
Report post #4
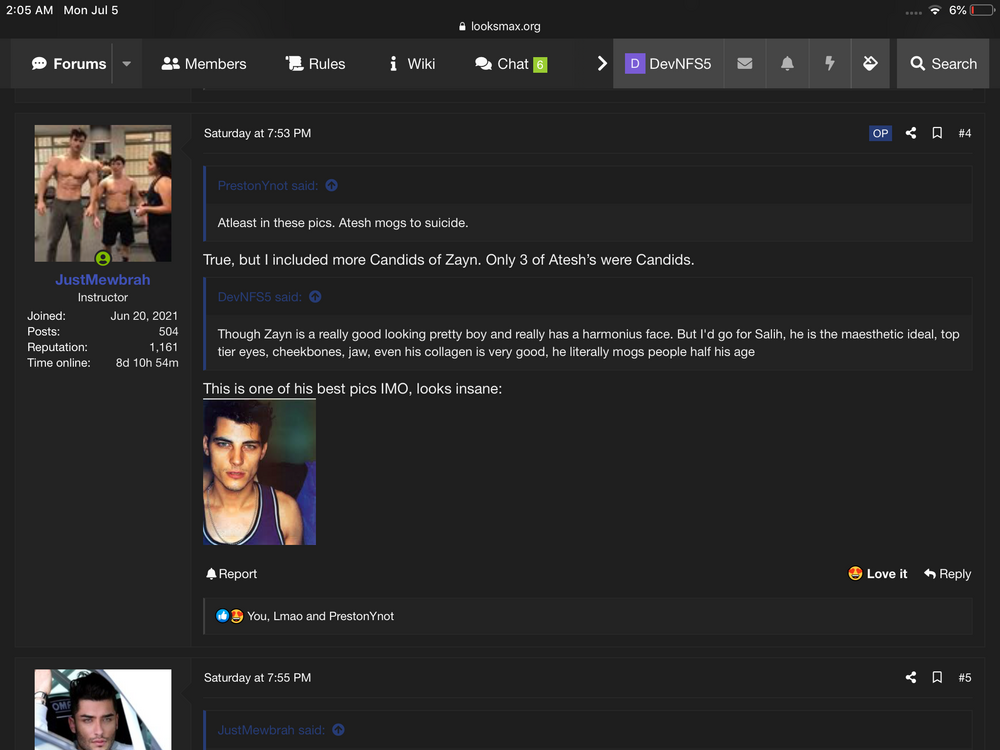(231, 574)
